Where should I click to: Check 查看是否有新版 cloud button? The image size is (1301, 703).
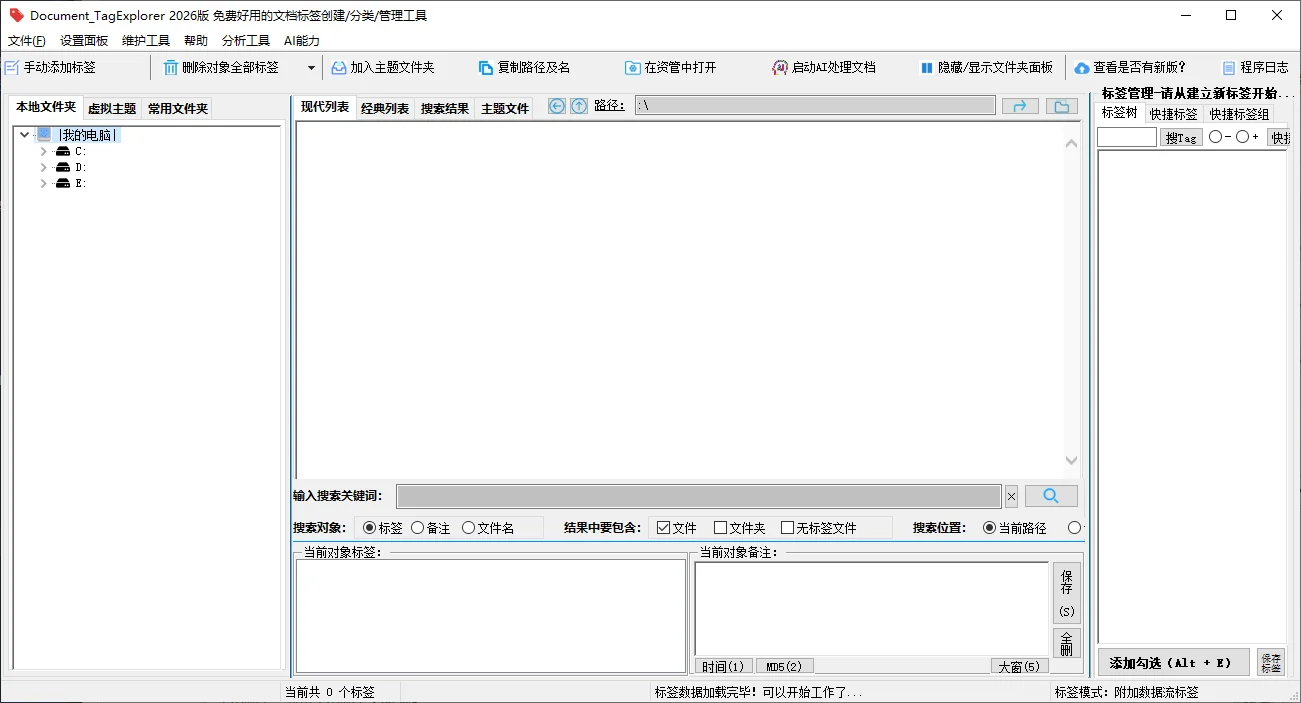coord(1130,68)
